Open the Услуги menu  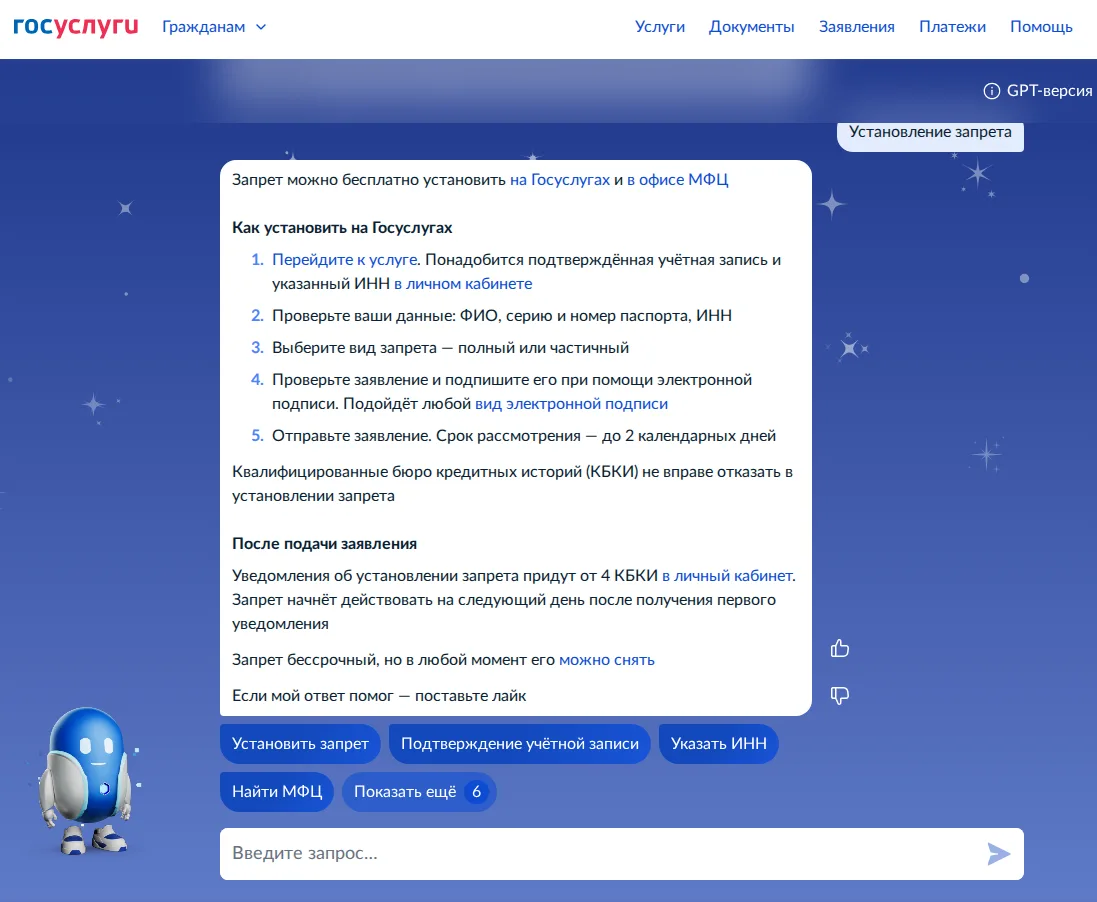(x=660, y=27)
